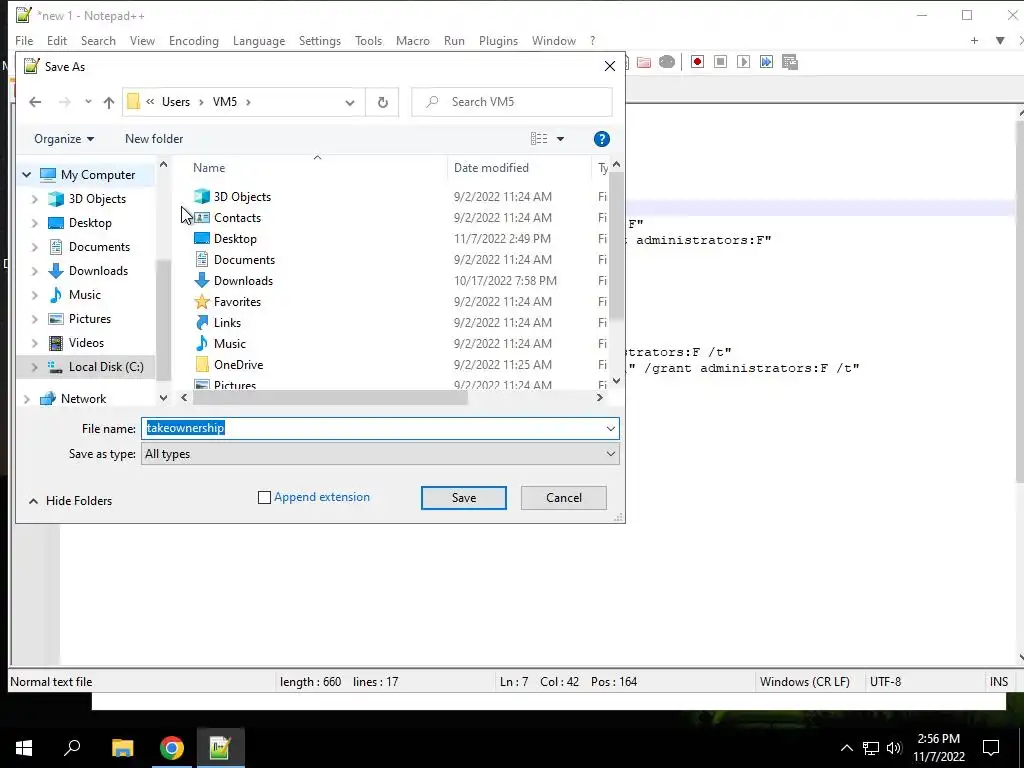This screenshot has width=1024, height=768.
Task: Open the view options dropdown arrow
Action: click(x=560, y=138)
